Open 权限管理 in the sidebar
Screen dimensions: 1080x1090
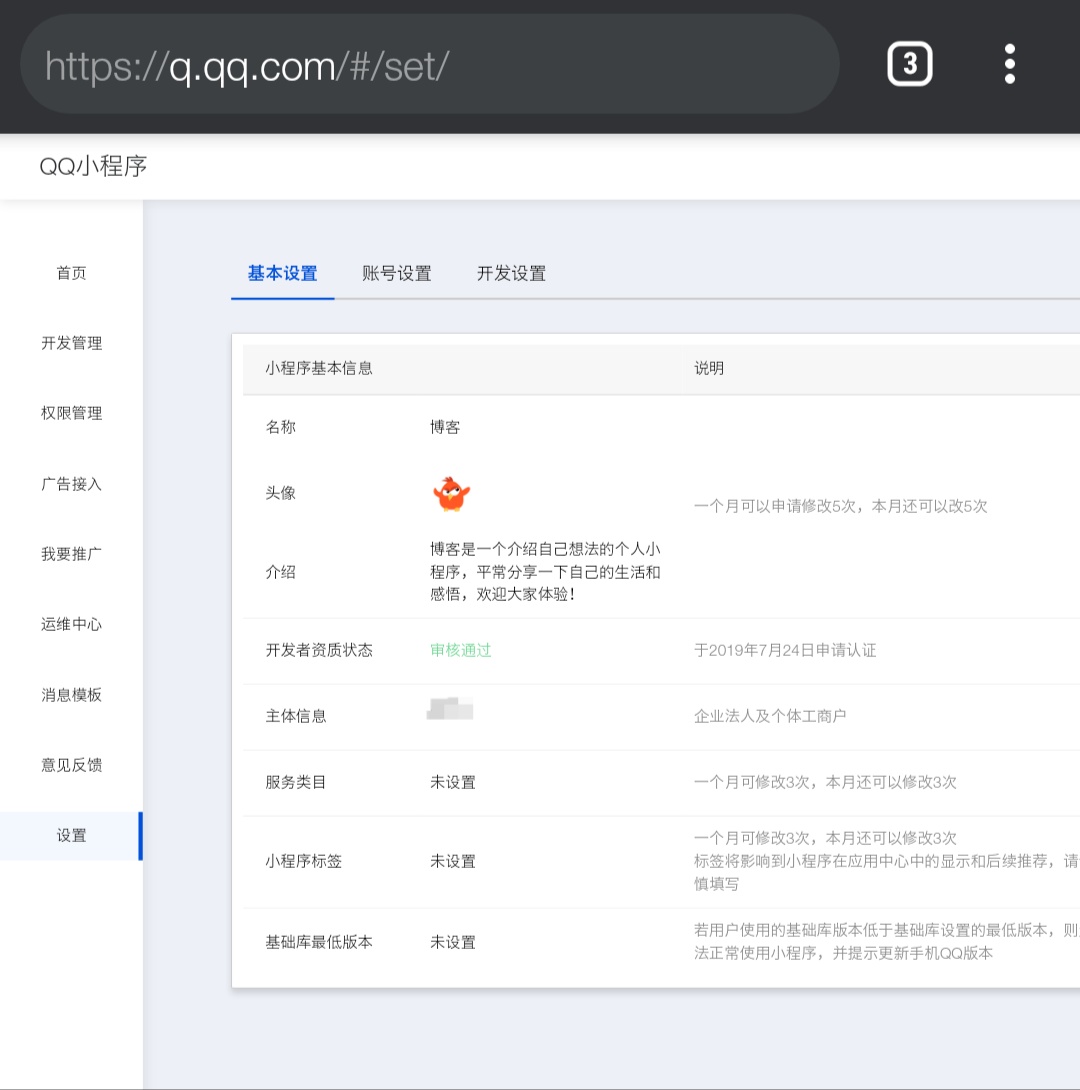click(72, 413)
